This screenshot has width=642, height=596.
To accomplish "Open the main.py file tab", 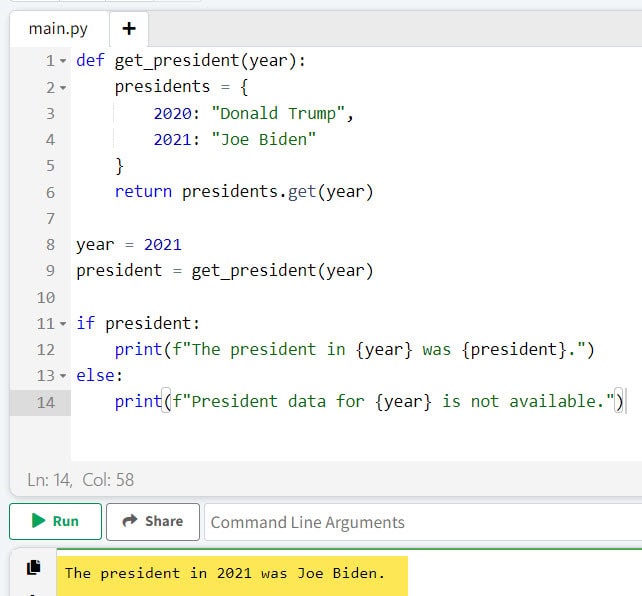I will pyautogui.click(x=58, y=29).
